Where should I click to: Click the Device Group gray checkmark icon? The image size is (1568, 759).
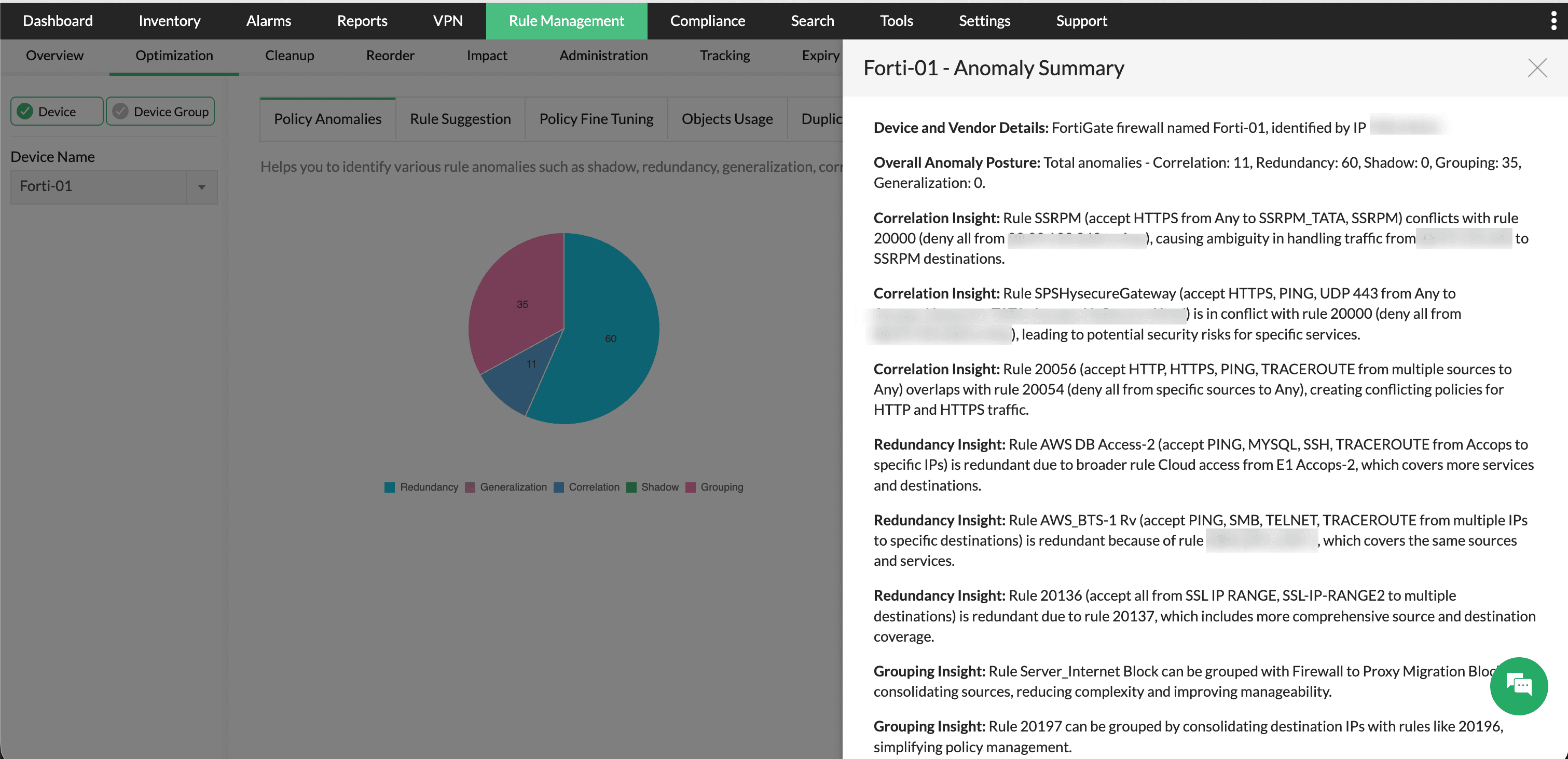120,112
